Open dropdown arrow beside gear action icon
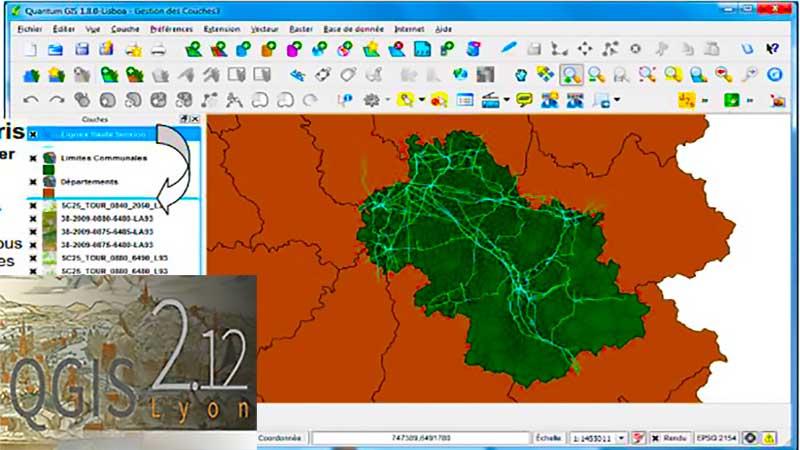The width and height of the screenshot is (800, 450). 388,101
